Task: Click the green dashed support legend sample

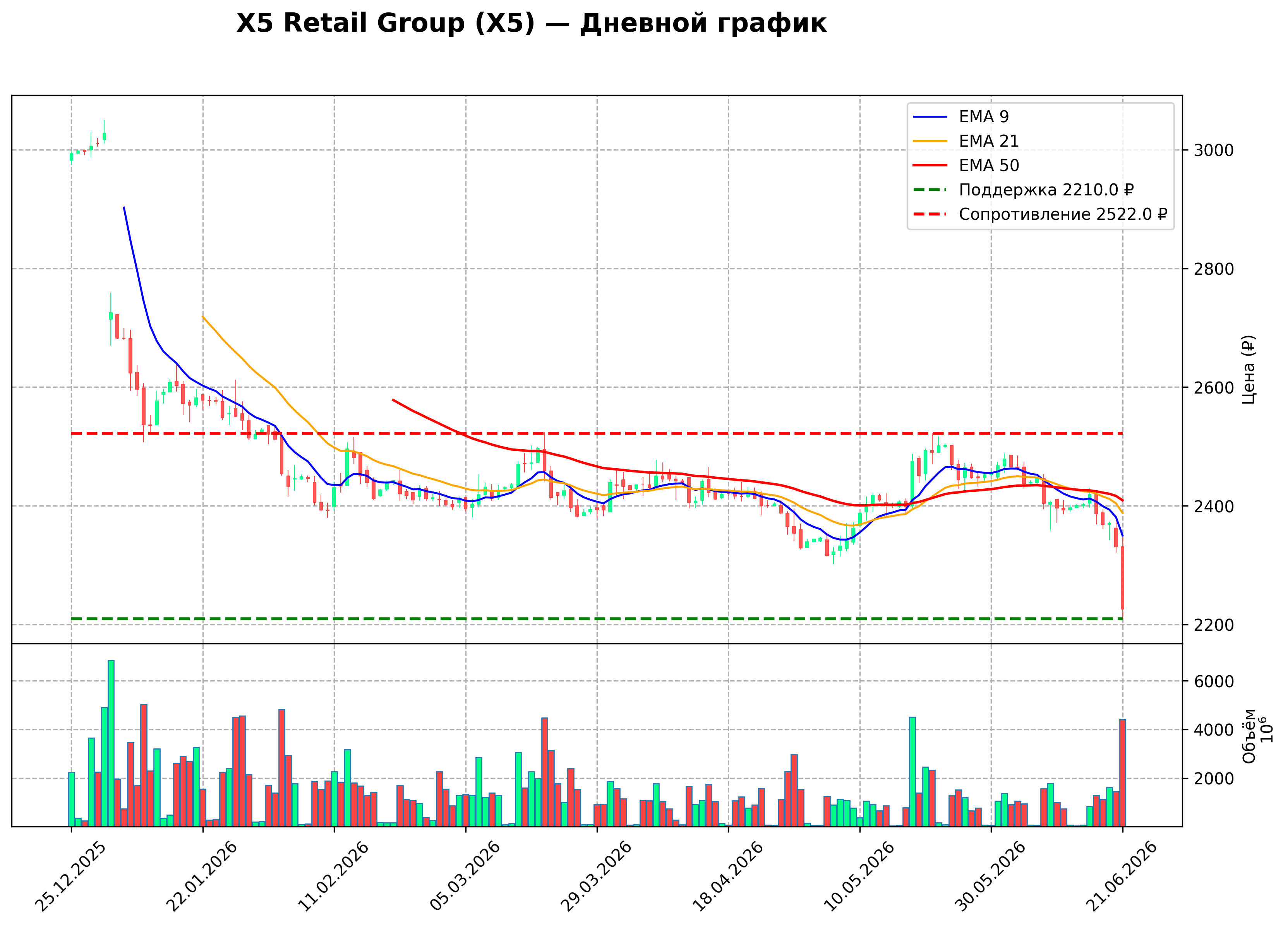Action: coord(930,190)
